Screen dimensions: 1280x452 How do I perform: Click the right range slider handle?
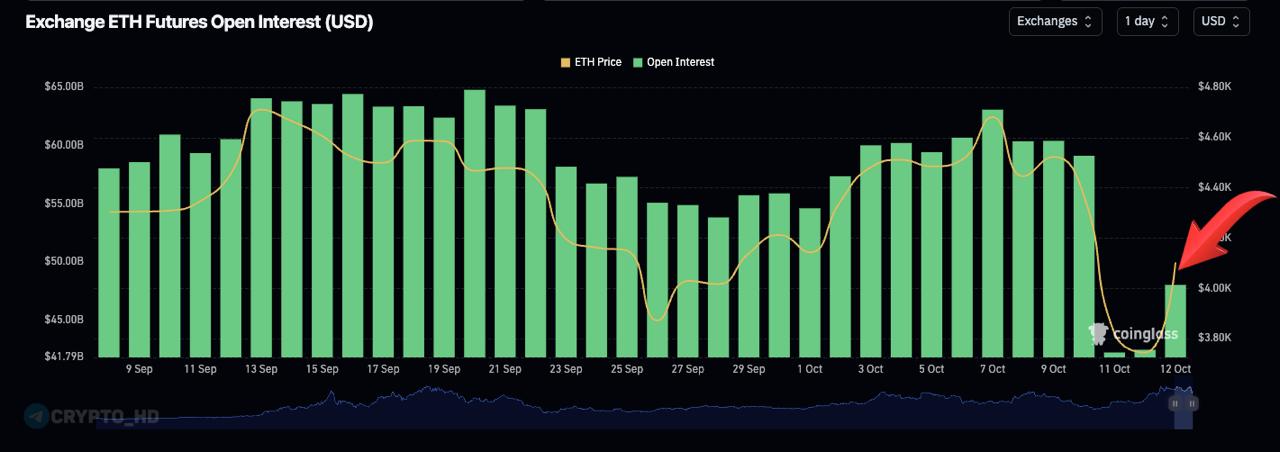click(x=1191, y=403)
